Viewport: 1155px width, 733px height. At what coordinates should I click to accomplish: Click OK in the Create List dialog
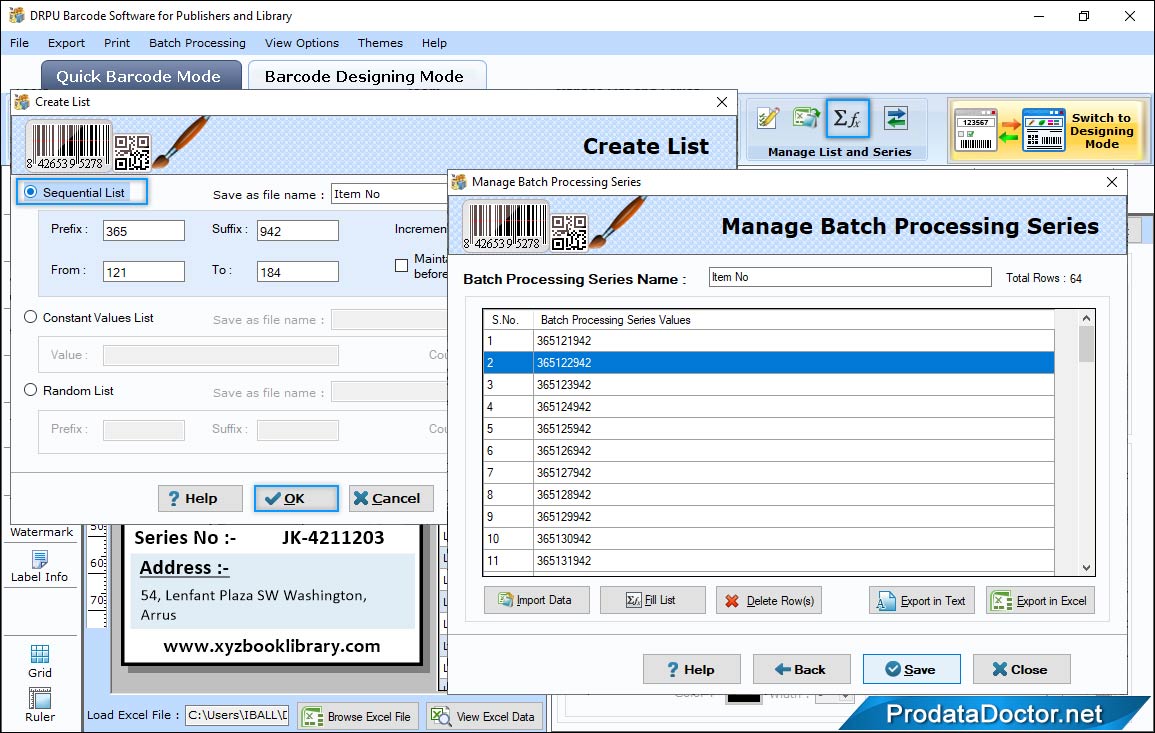[x=296, y=498]
